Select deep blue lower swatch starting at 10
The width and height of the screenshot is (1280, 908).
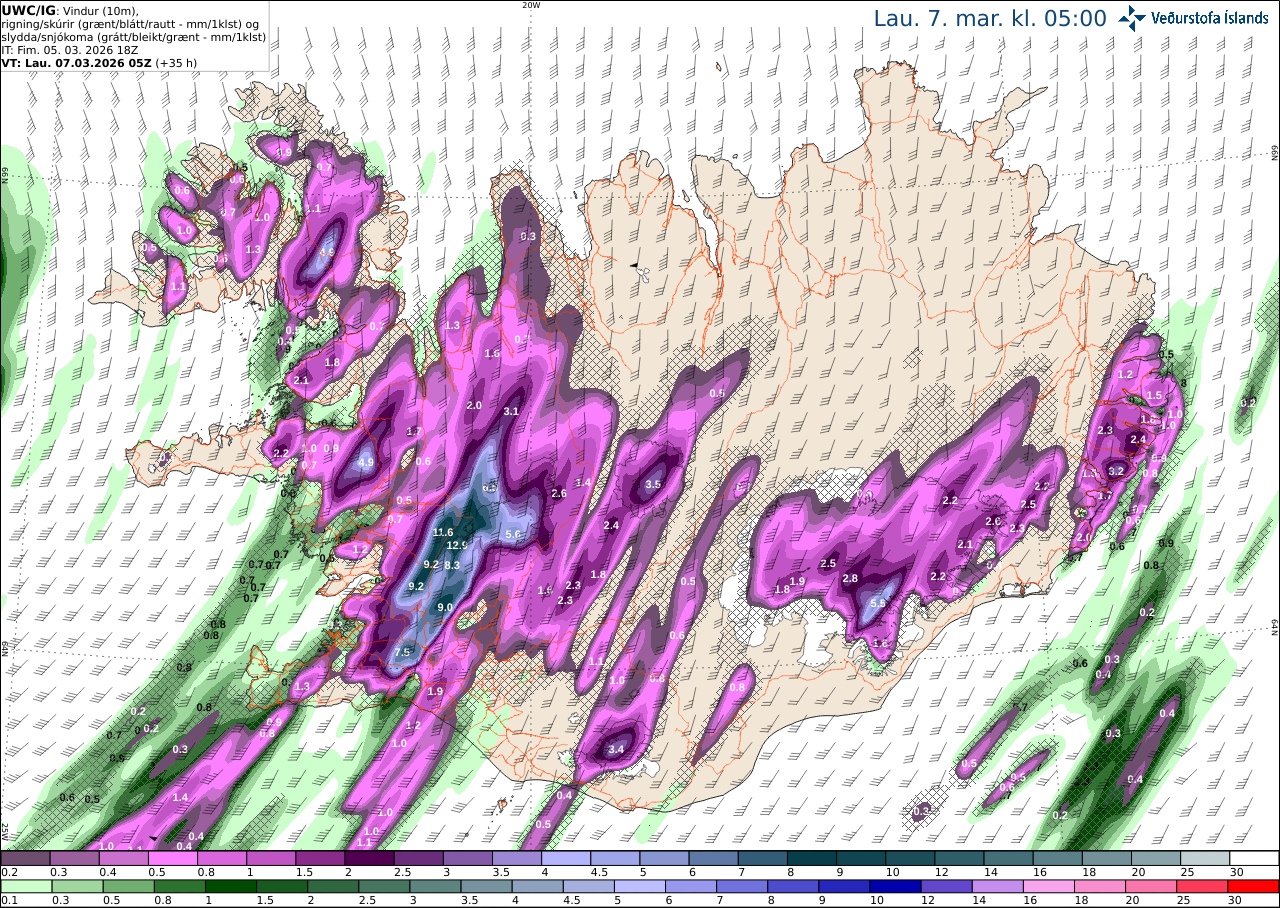click(895, 886)
